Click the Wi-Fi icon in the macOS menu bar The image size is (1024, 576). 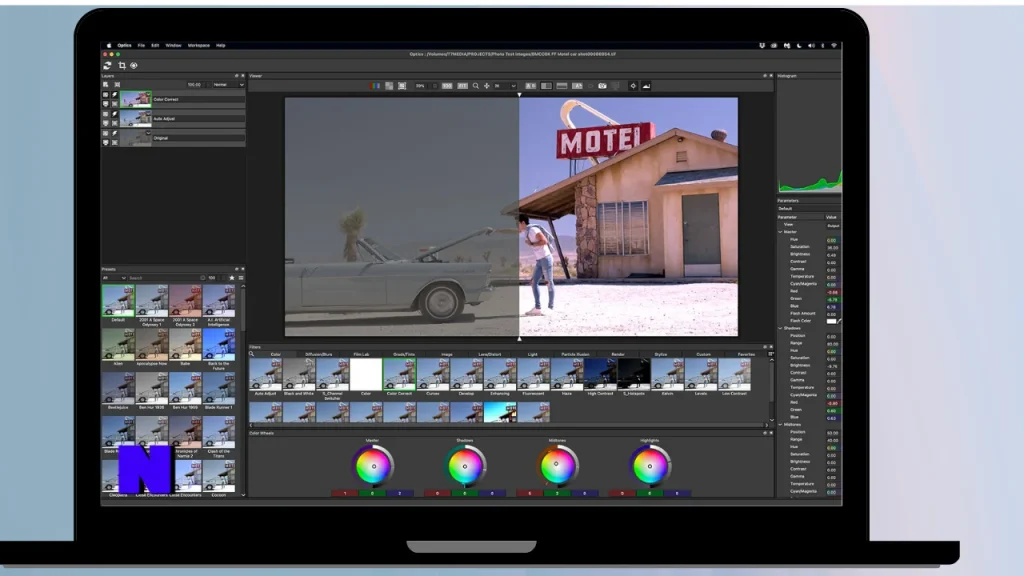(834, 46)
